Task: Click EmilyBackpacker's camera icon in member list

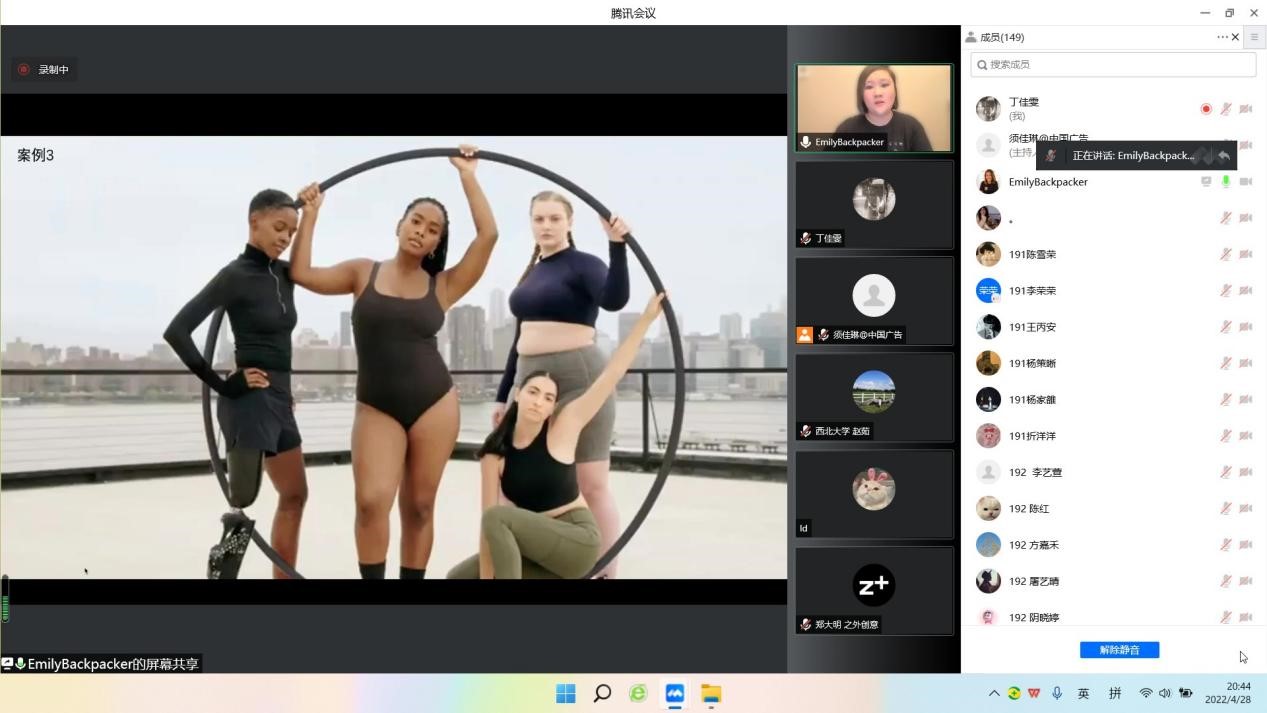Action: [x=1246, y=182]
